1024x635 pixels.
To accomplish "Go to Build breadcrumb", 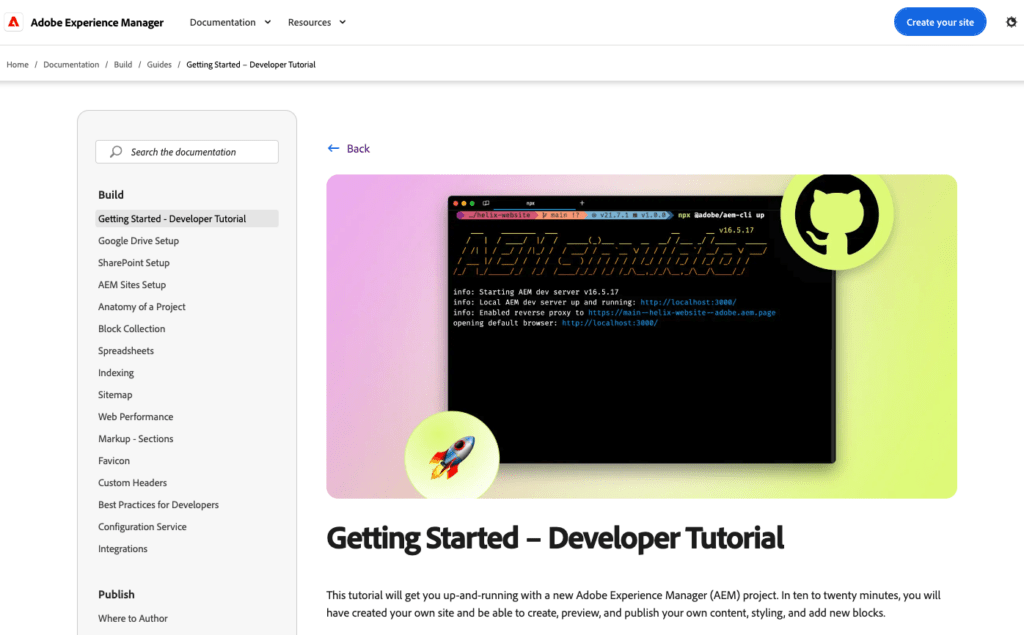I will click(123, 65).
